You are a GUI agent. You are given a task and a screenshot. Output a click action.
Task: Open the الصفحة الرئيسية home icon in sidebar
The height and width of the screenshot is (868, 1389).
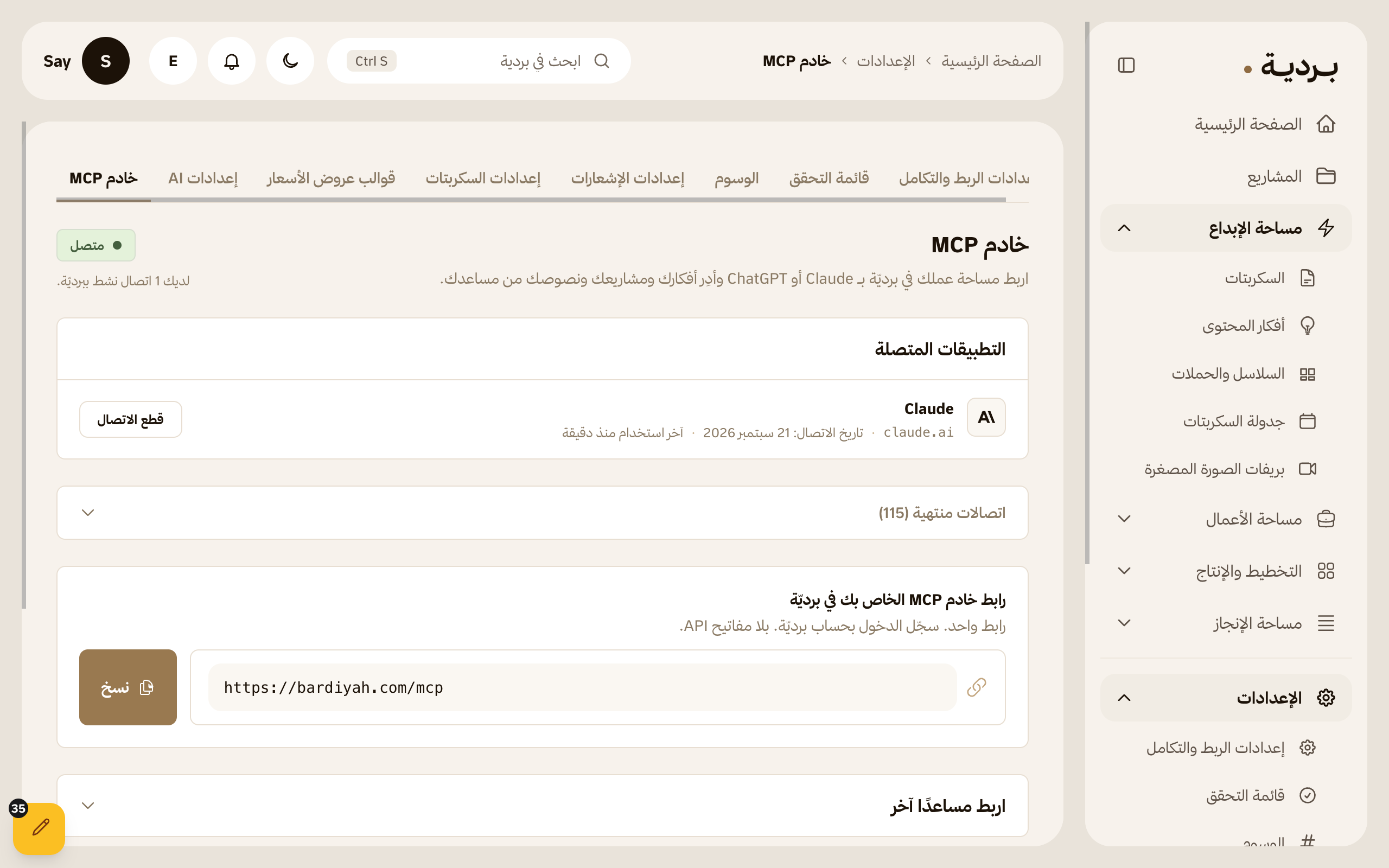click(x=1326, y=124)
